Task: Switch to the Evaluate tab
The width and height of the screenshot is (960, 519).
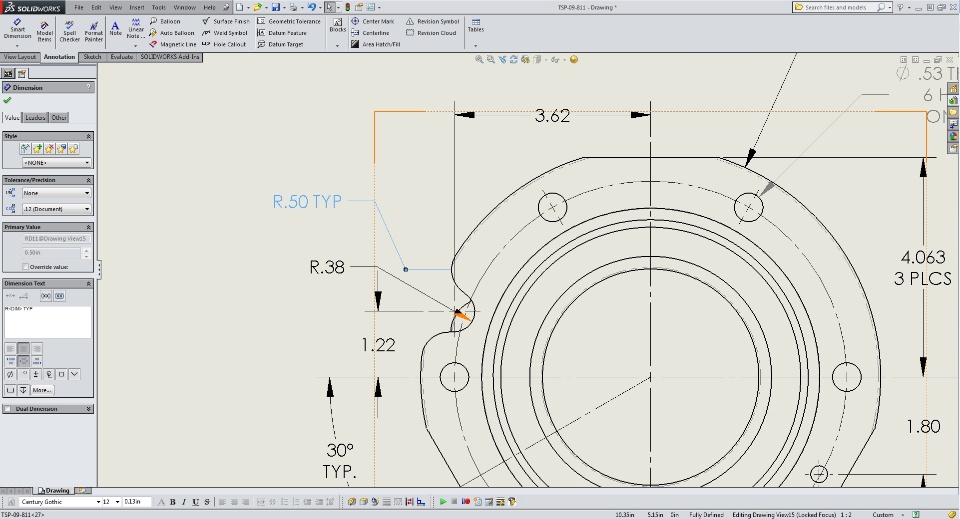Action: click(121, 57)
